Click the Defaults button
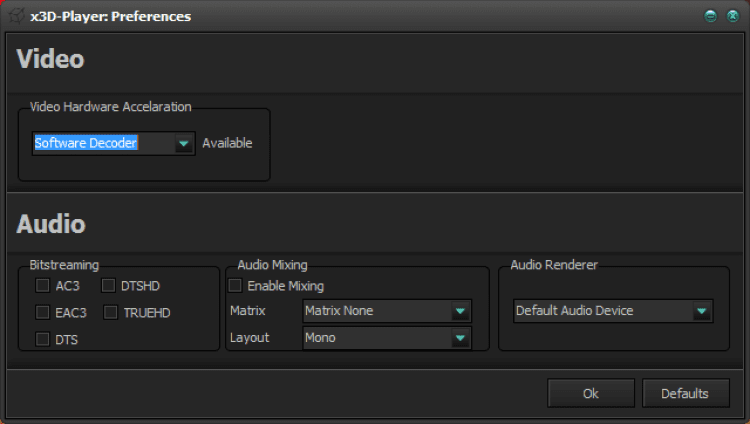Screen dimensions: 750x424 click(x=684, y=393)
